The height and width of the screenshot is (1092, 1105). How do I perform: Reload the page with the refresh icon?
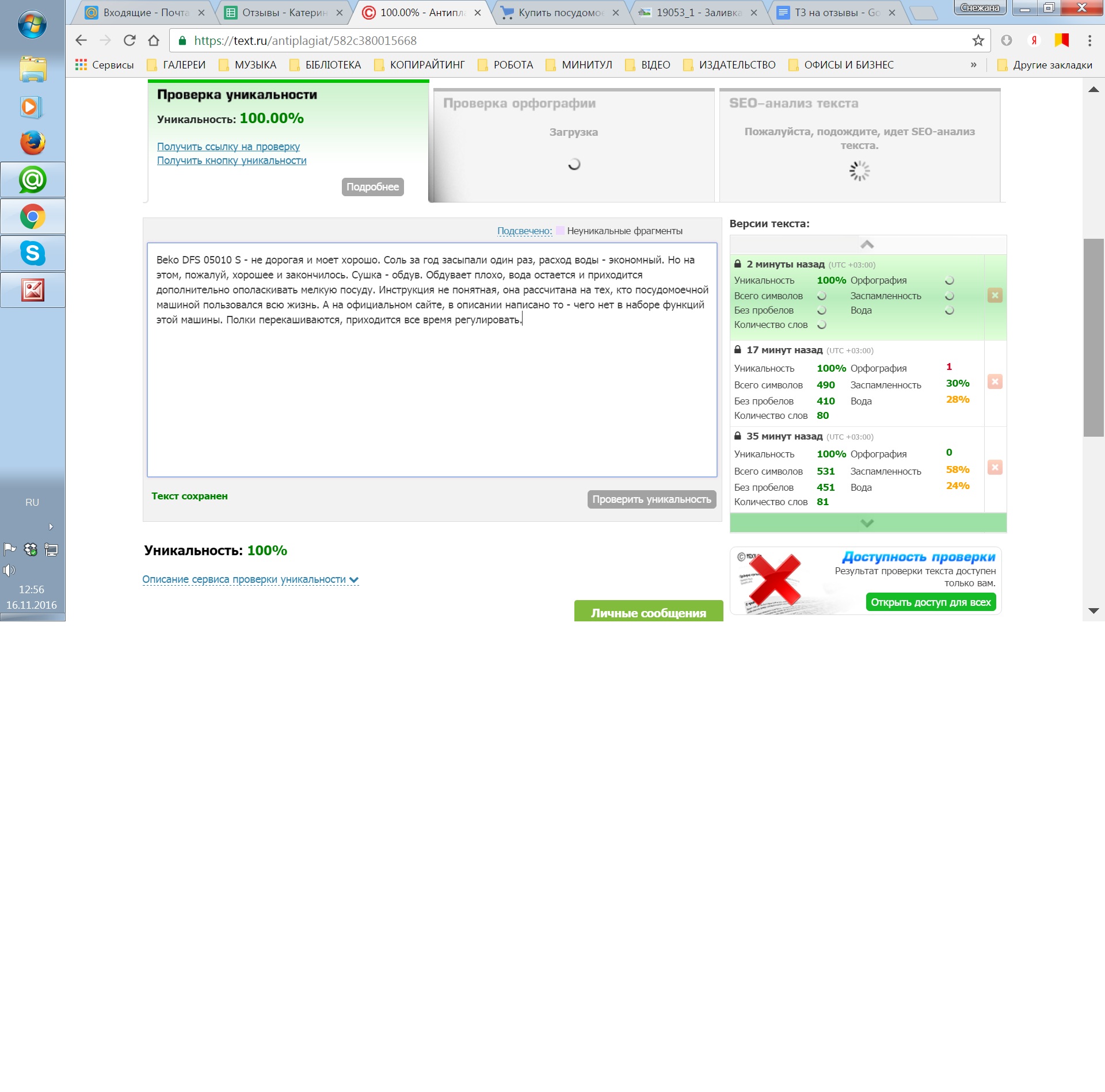click(129, 40)
